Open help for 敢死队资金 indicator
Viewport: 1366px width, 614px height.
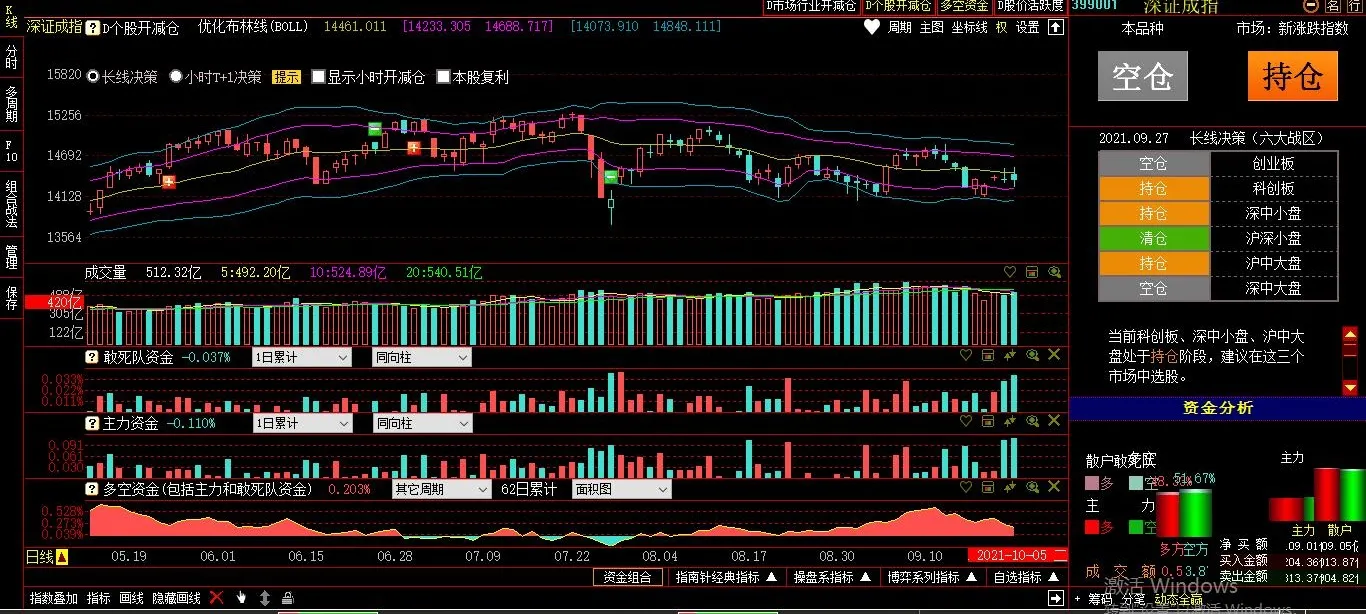92,357
